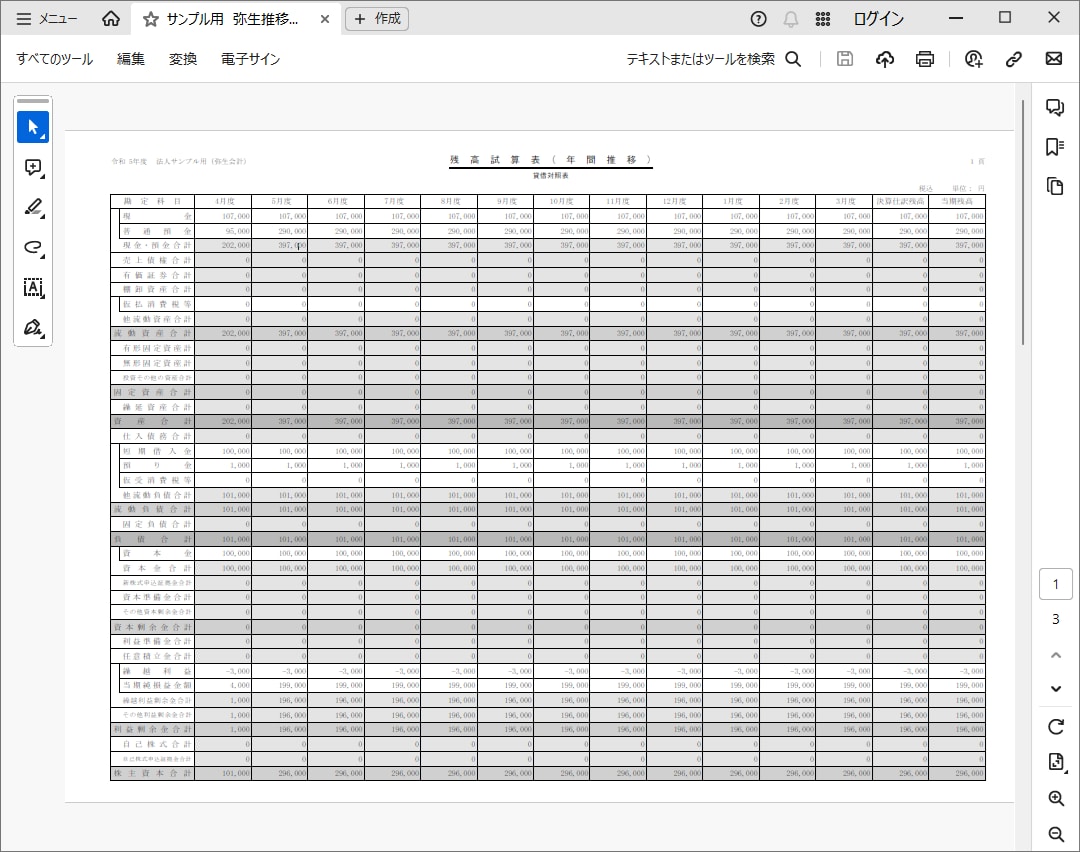Open the apps grid icon
This screenshot has height=852, width=1080.
point(822,19)
